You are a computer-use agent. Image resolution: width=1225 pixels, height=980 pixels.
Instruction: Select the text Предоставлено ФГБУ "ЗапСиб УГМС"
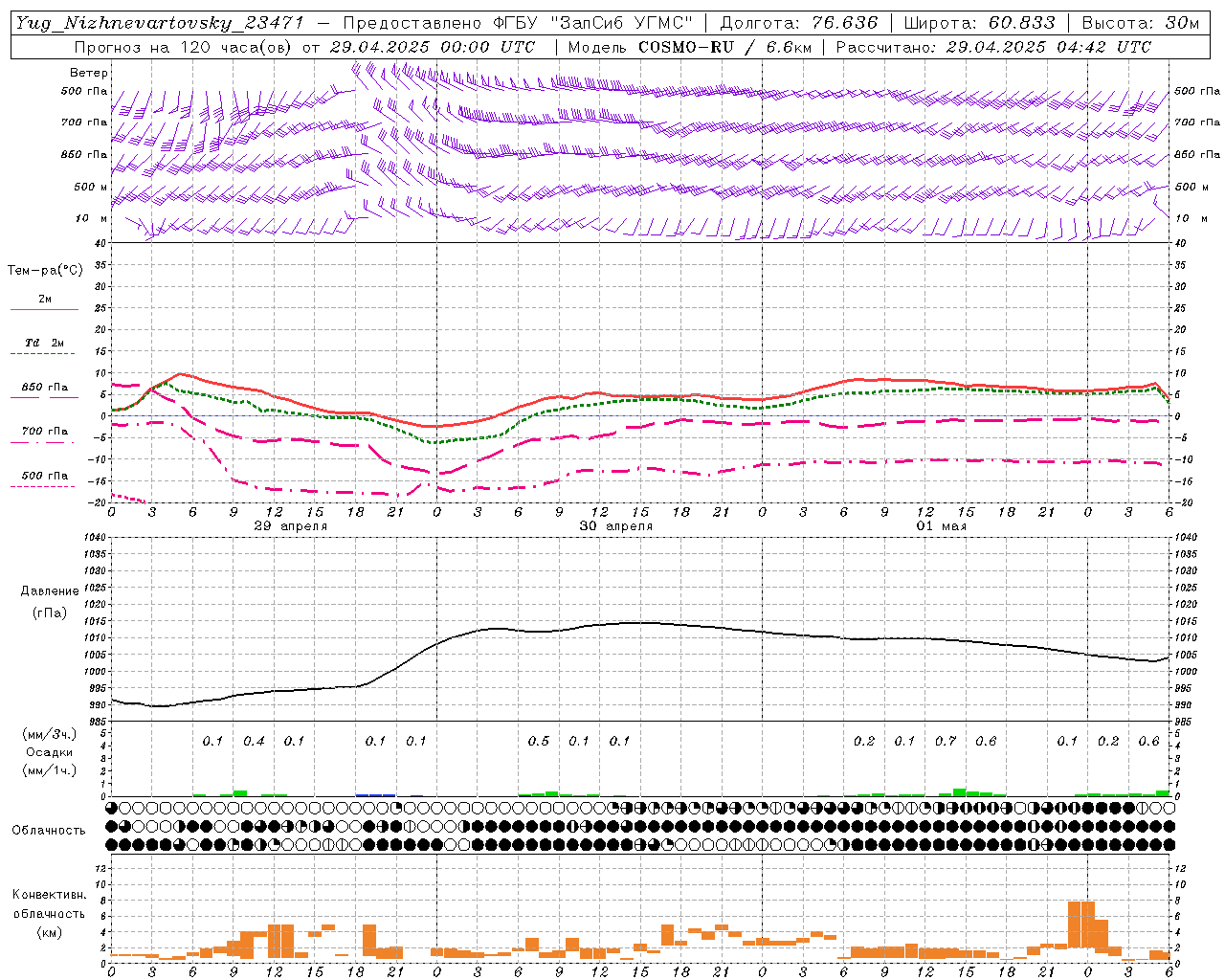(518, 23)
